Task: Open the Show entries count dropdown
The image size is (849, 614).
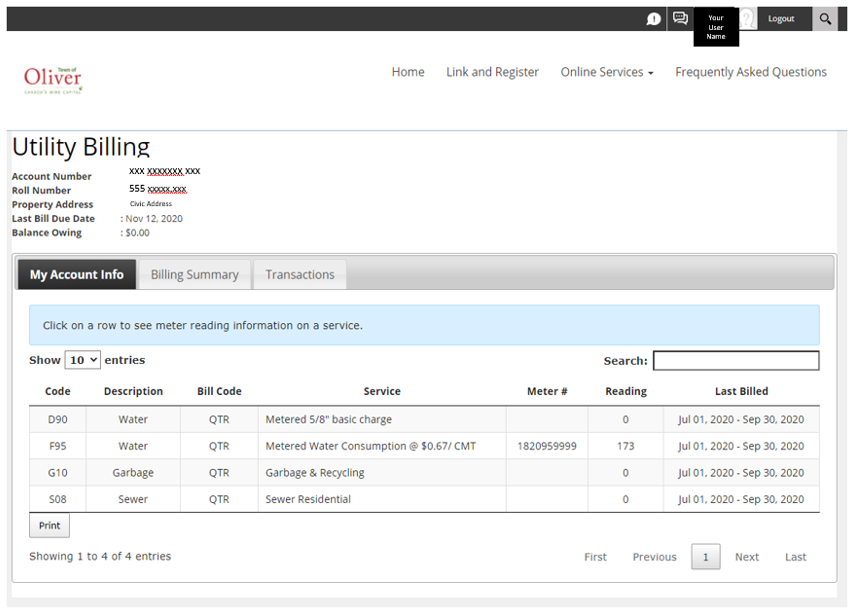Action: (82, 360)
